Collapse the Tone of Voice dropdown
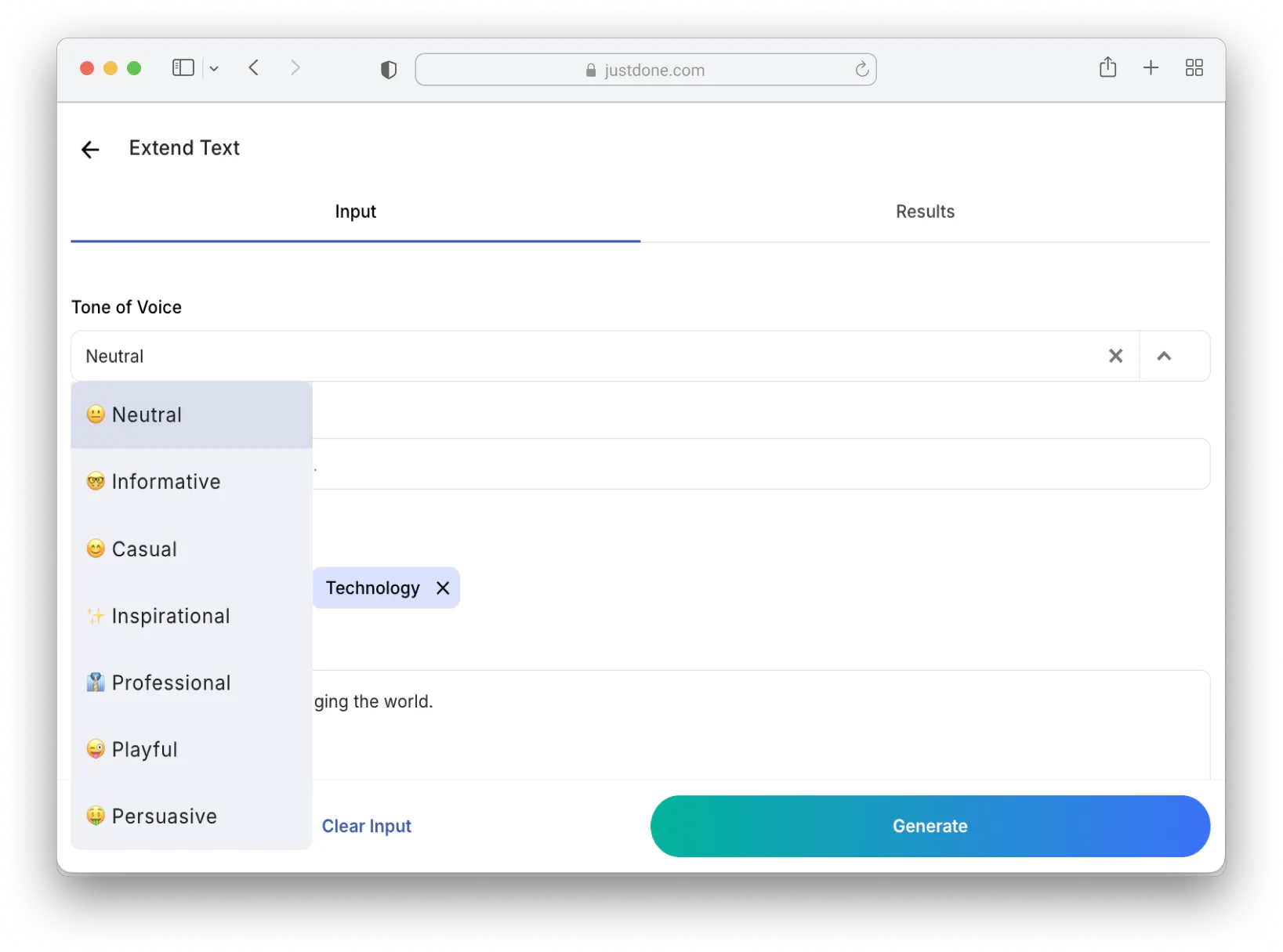Screen dimensions: 1283x952 click(x=1164, y=356)
